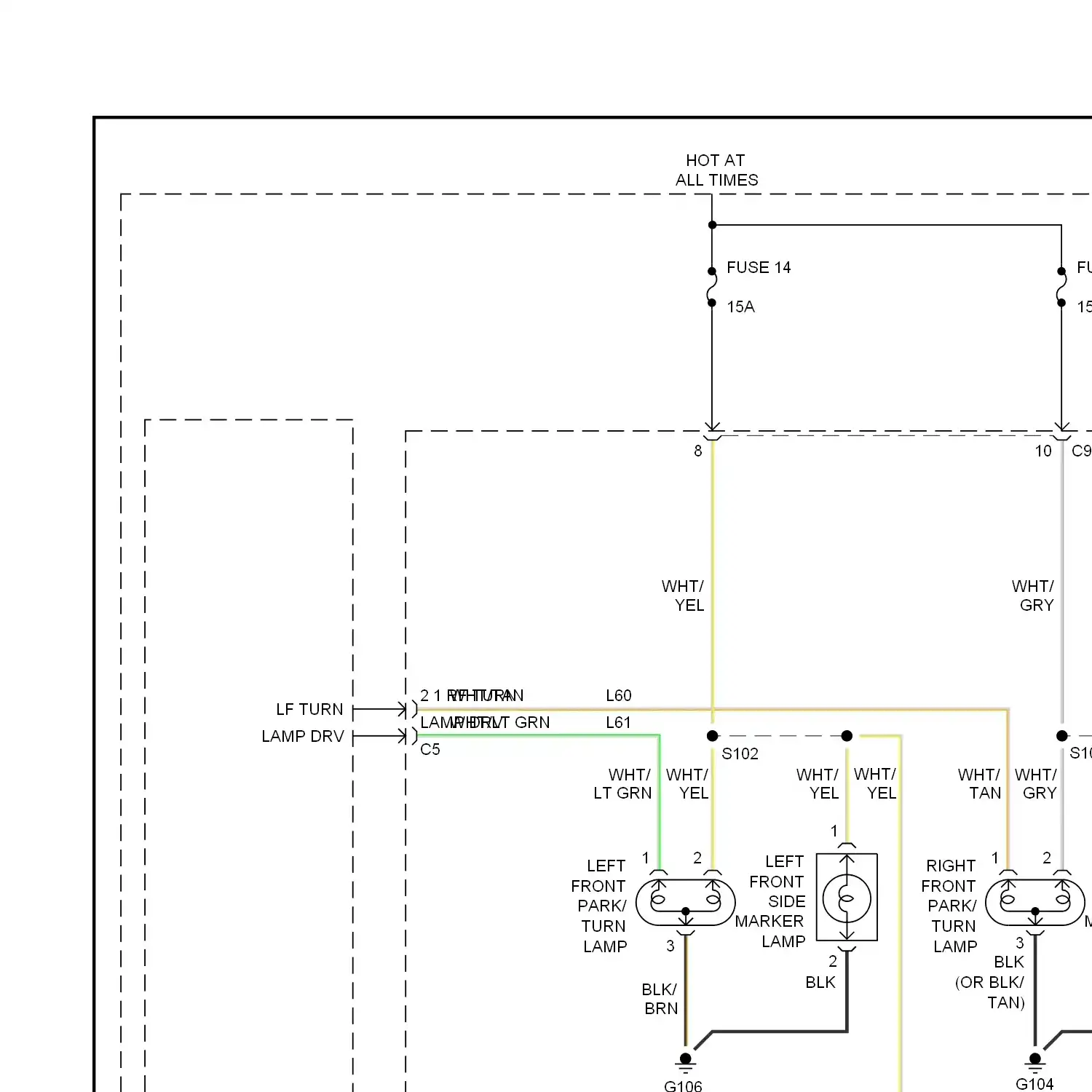Viewport: 1092px width, 1092px height.
Task: Click the junction dot above FUSE 14
Action: point(712,225)
